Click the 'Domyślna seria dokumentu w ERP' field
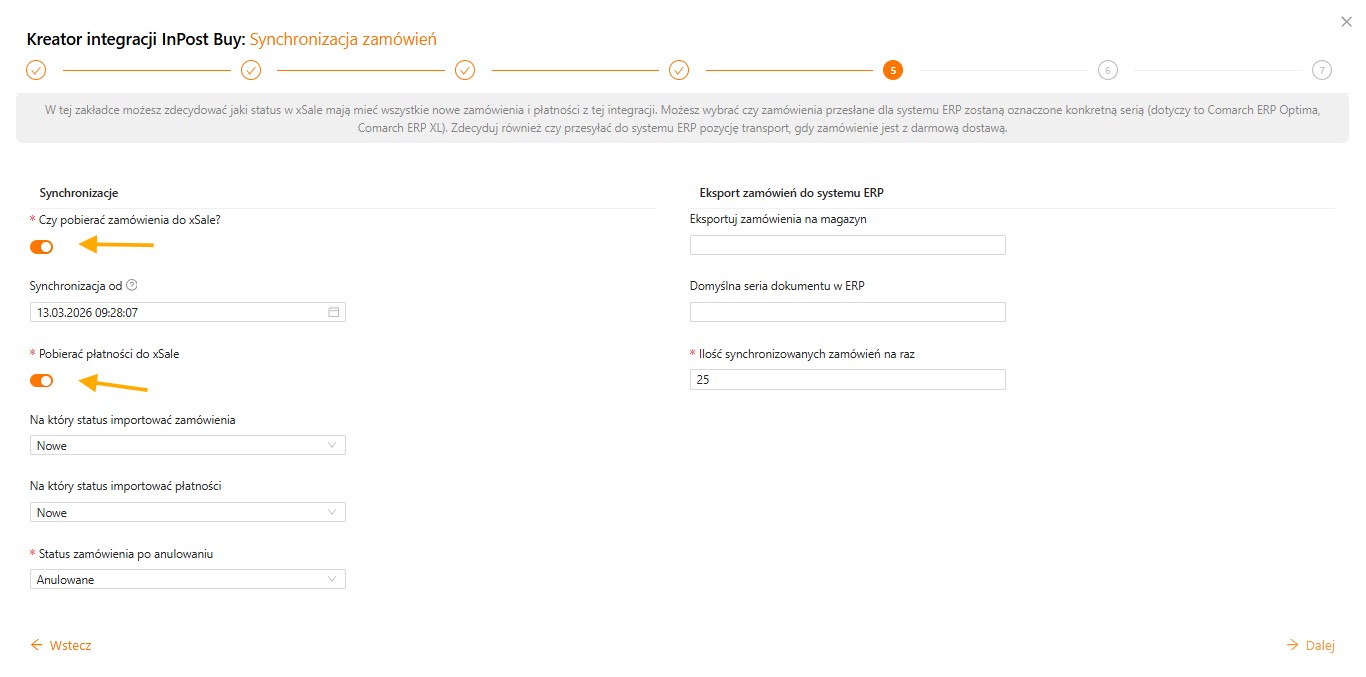Viewport: 1366px width, 677px height. coord(847,312)
